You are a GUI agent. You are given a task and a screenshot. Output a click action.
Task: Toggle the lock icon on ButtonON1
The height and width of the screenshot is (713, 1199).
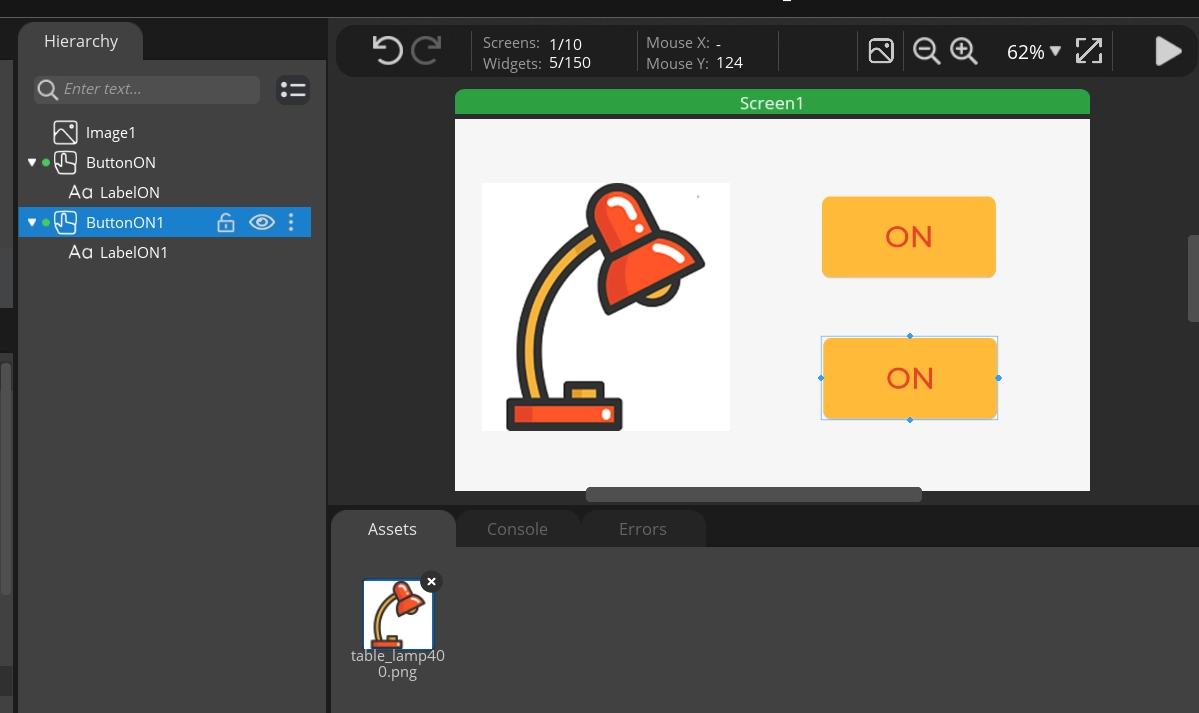click(226, 222)
